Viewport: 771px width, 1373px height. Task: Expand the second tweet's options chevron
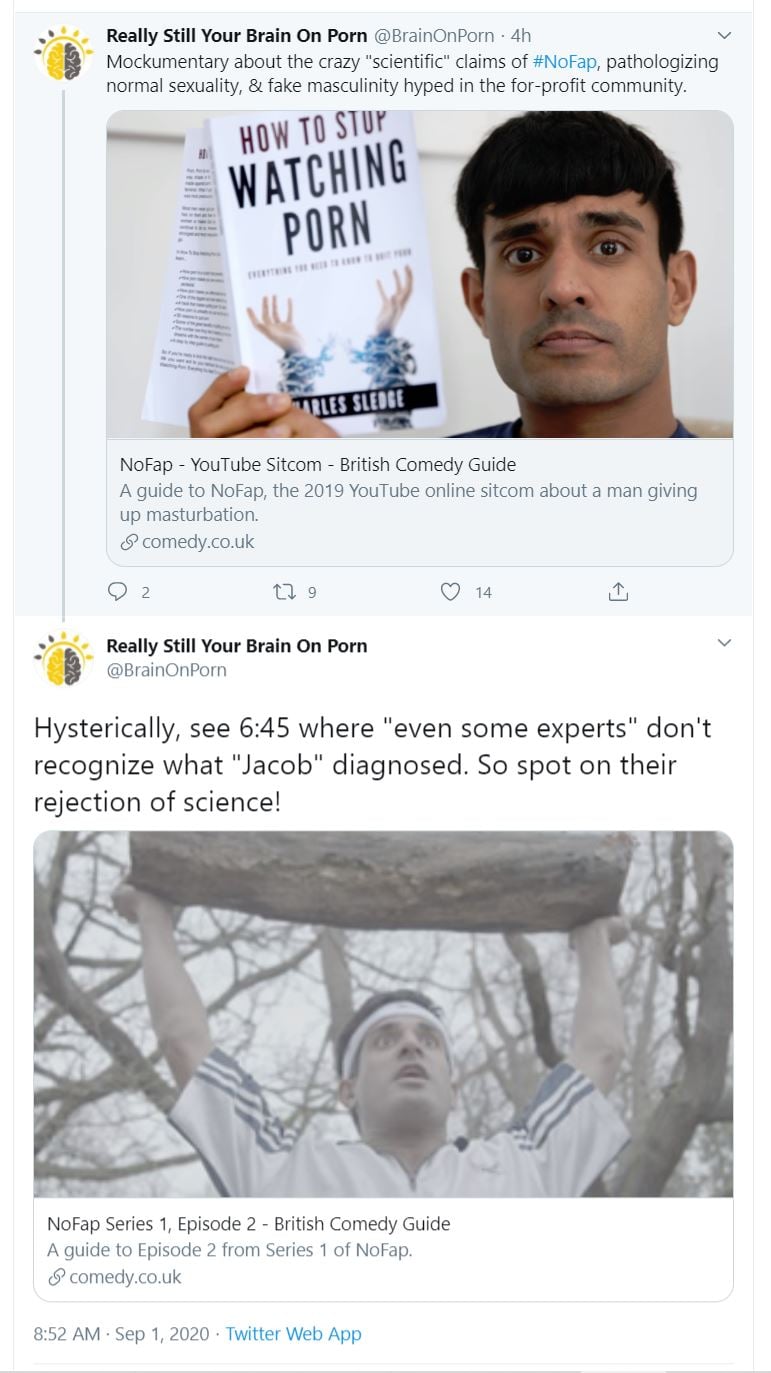point(725,642)
